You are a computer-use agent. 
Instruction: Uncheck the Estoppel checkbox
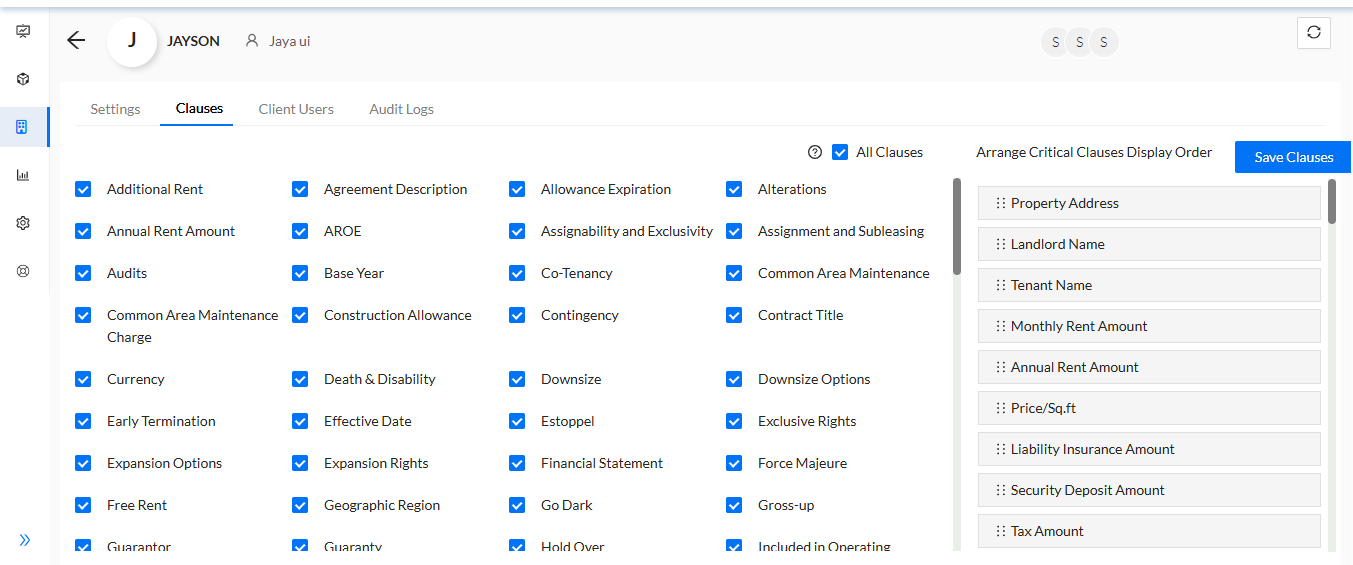tap(517, 421)
